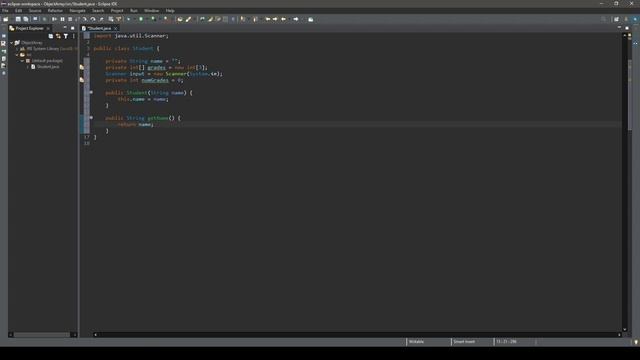Click the Suspend (pause) toolbar icon
This screenshot has width=640, height=360.
(x=62, y=19)
